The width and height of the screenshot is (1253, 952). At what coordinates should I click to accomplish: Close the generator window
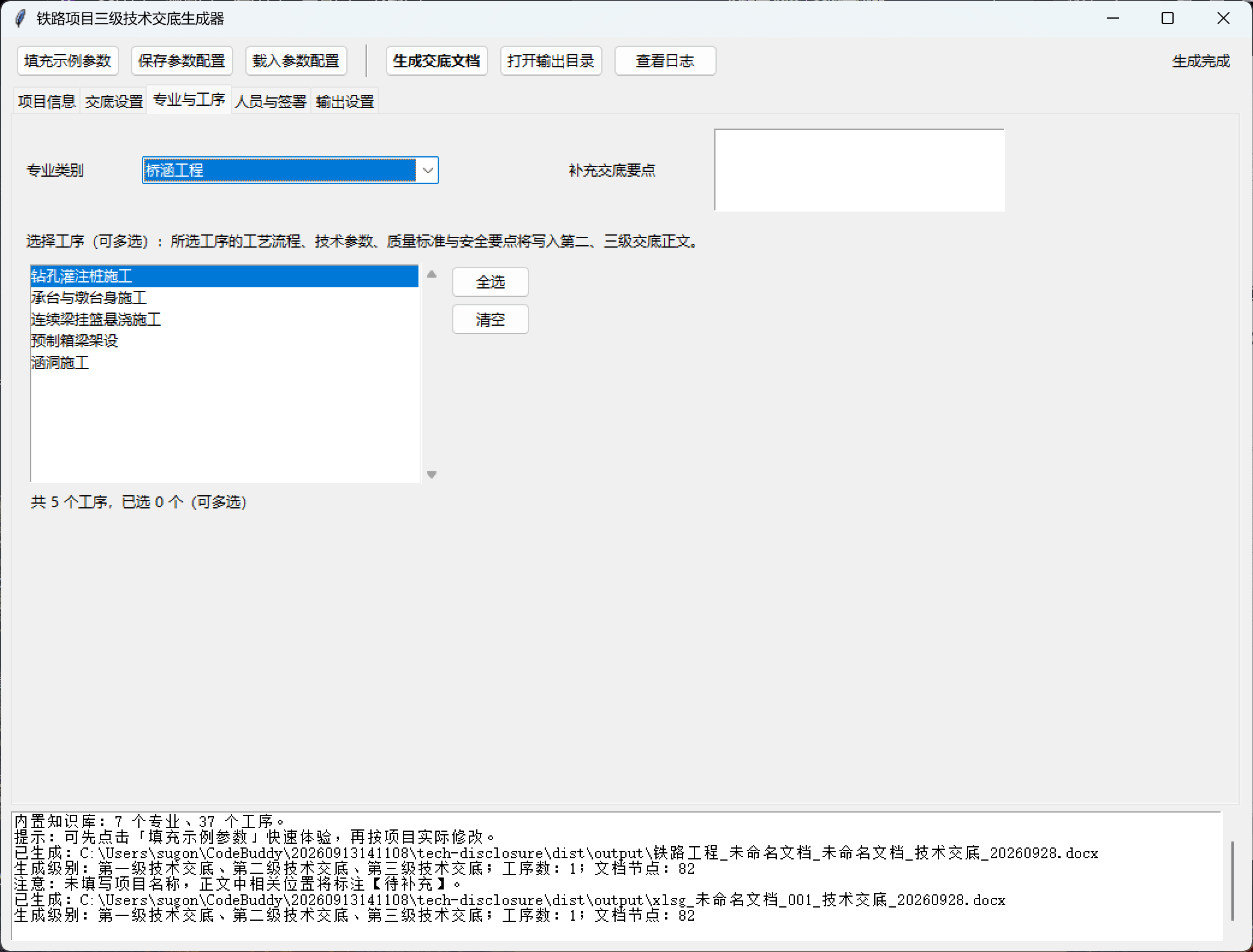coord(1223,19)
